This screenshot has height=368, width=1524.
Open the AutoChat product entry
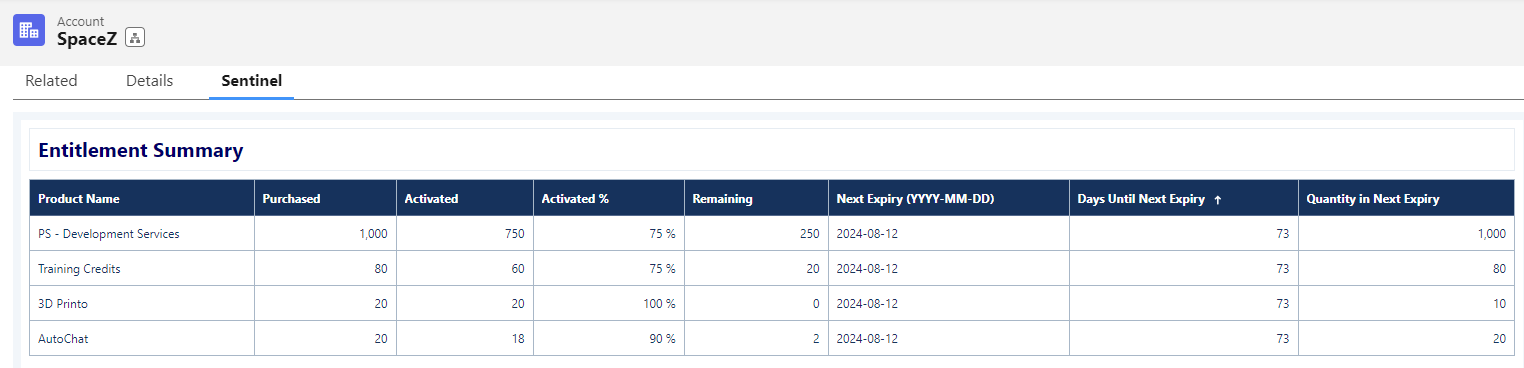[63, 339]
